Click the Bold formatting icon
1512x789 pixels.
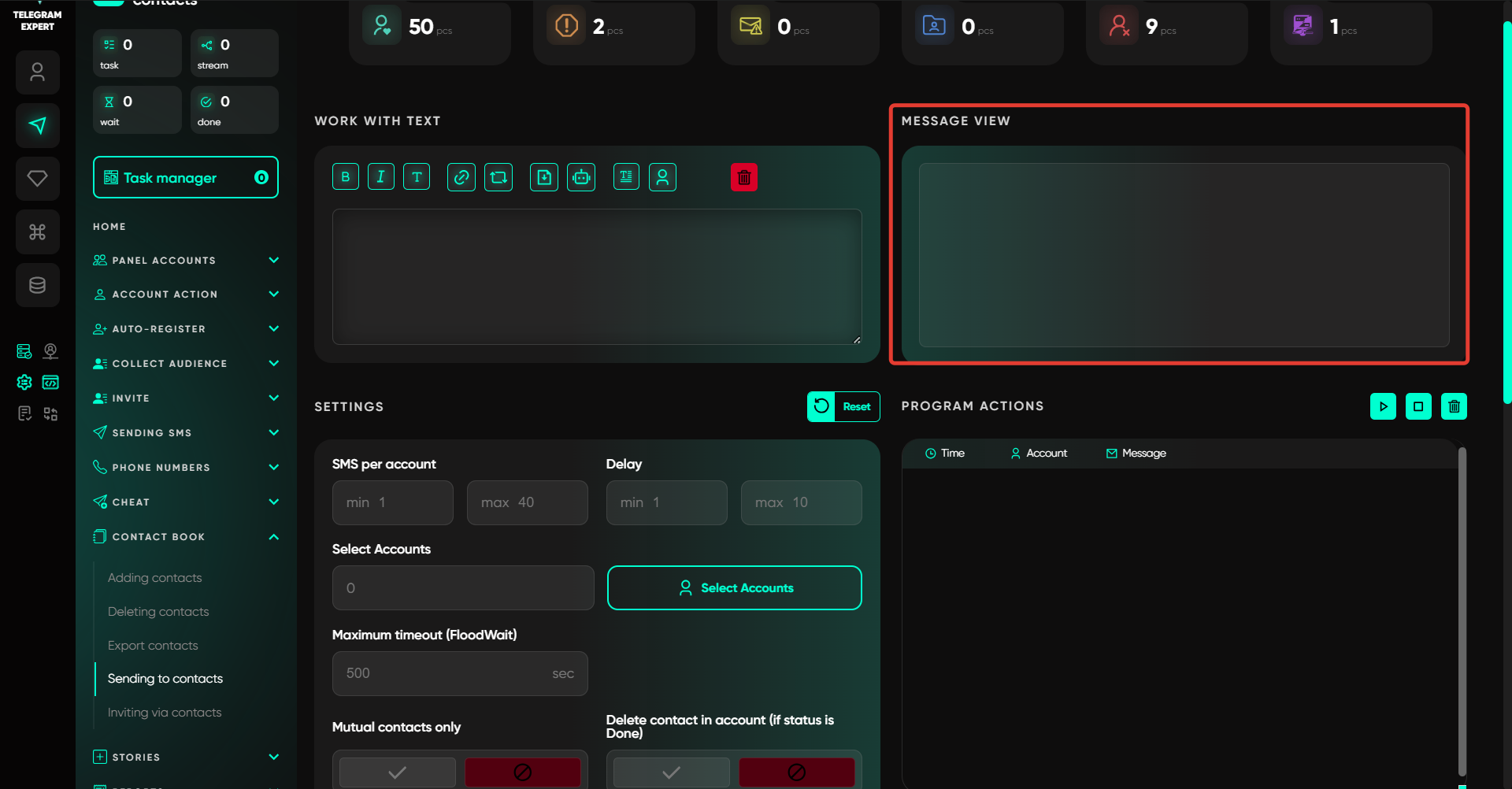pyautogui.click(x=345, y=177)
